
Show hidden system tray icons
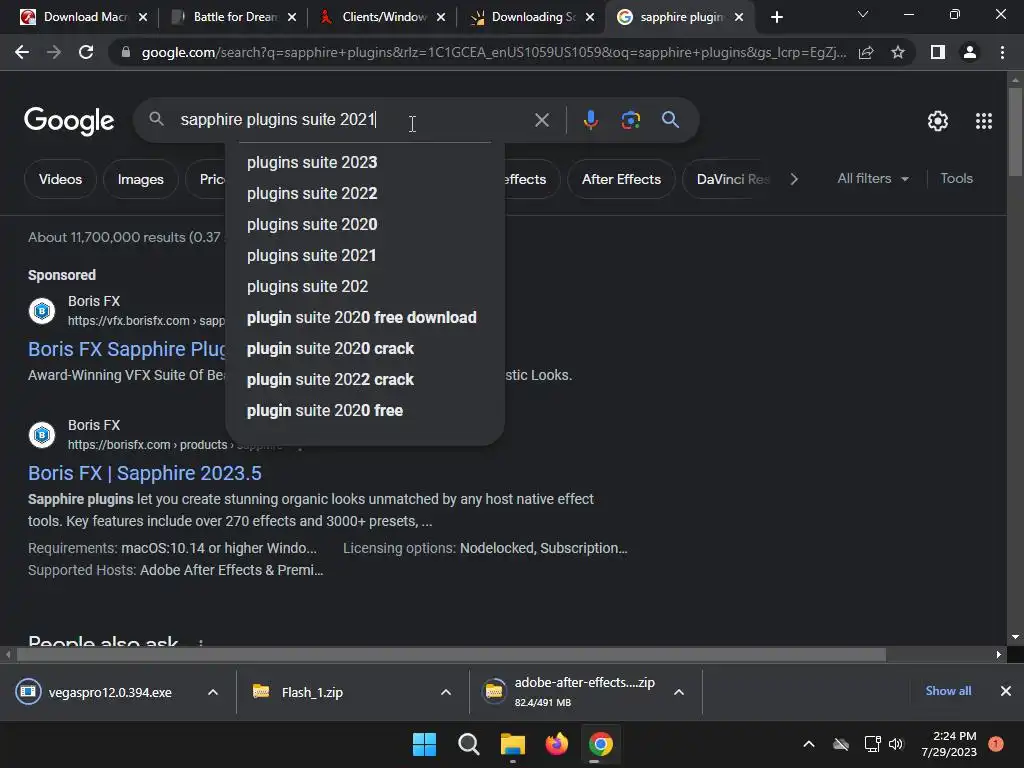[x=808, y=744]
